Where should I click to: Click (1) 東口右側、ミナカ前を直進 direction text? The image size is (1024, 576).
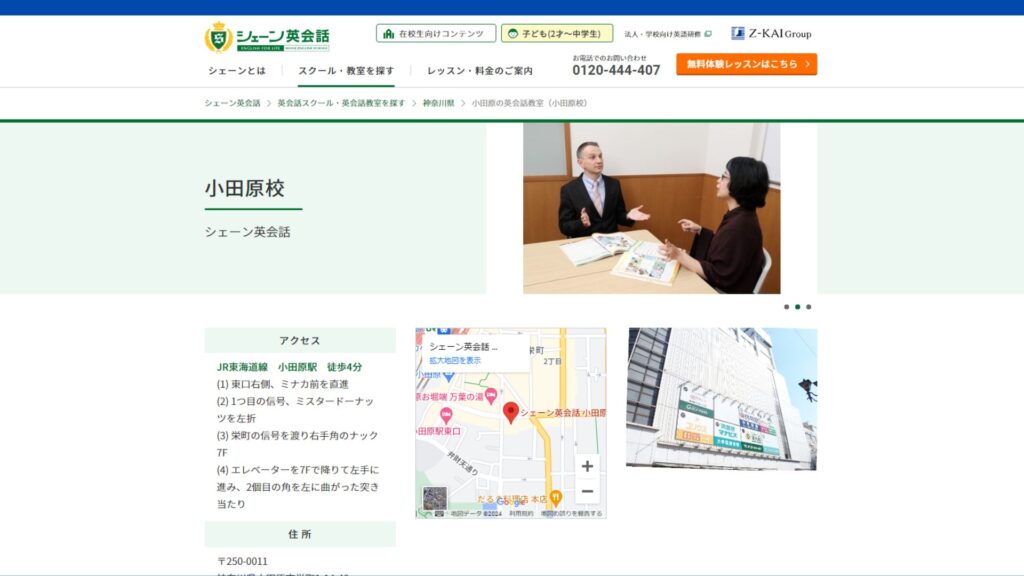pyautogui.click(x=283, y=384)
